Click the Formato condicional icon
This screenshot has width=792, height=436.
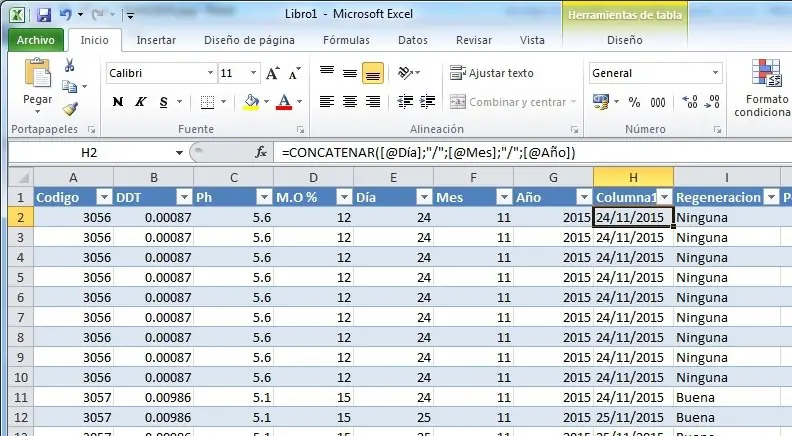pyautogui.click(x=766, y=73)
